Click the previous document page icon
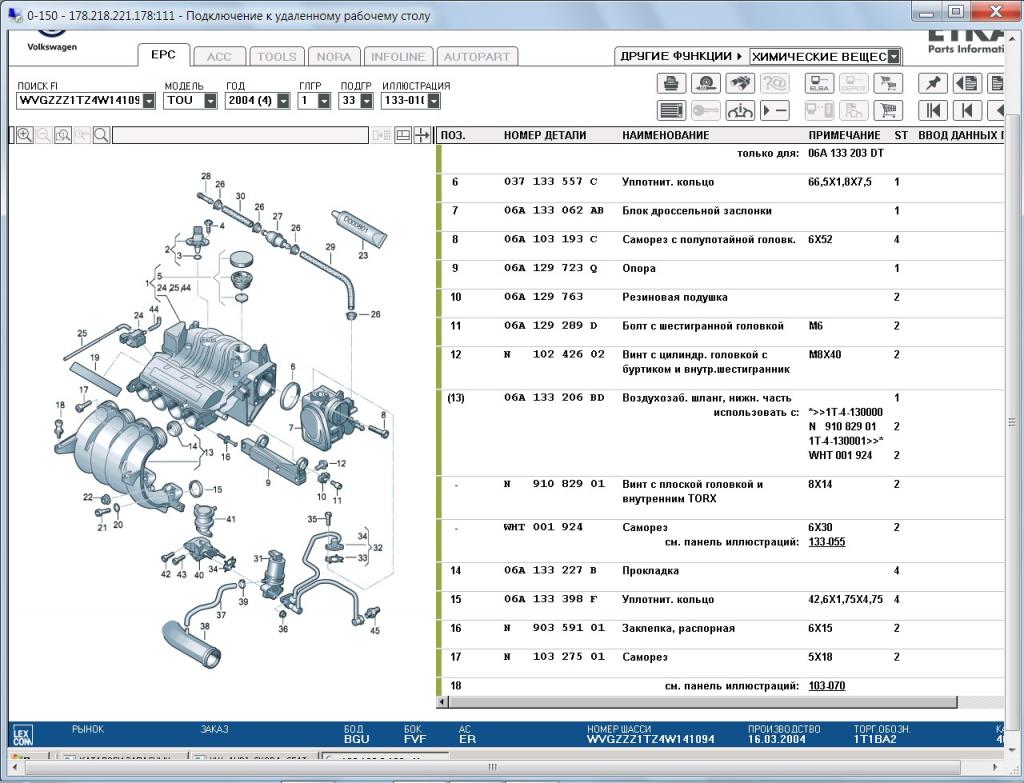The width and height of the screenshot is (1024, 783). 967,84
